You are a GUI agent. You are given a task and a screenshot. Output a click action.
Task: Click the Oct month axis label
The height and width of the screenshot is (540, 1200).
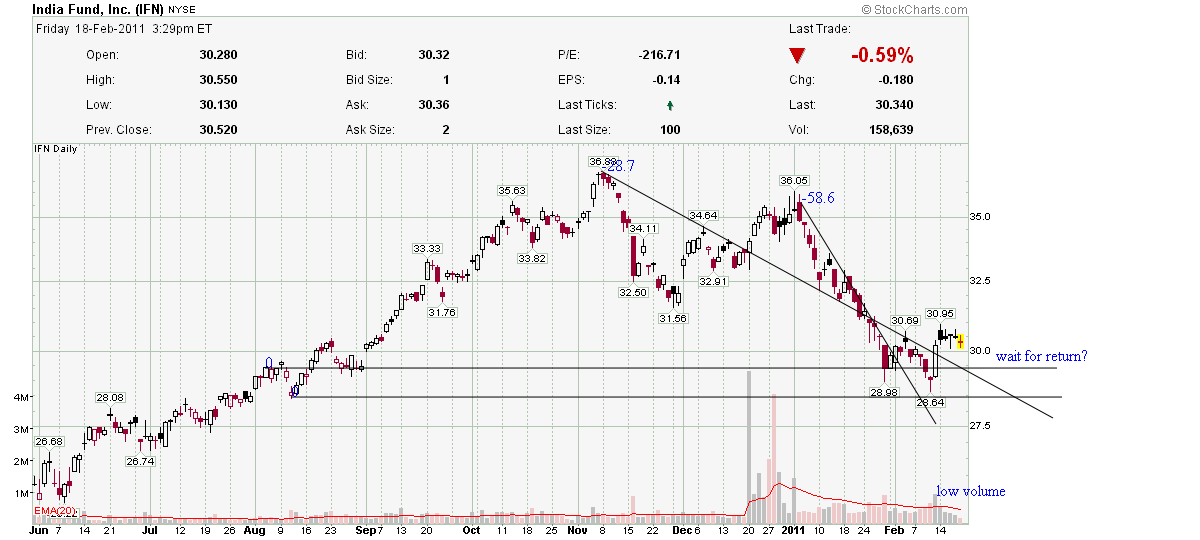470,531
